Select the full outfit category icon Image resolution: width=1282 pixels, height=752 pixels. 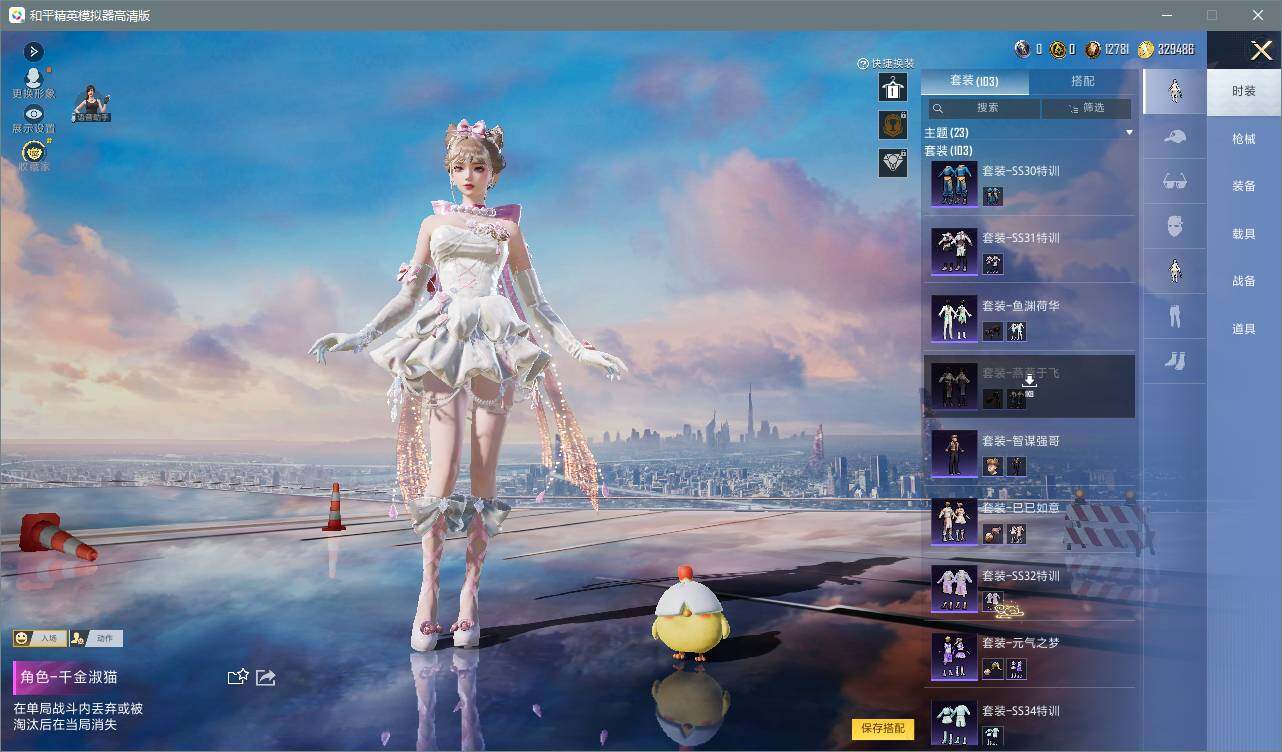pyautogui.click(x=1175, y=91)
